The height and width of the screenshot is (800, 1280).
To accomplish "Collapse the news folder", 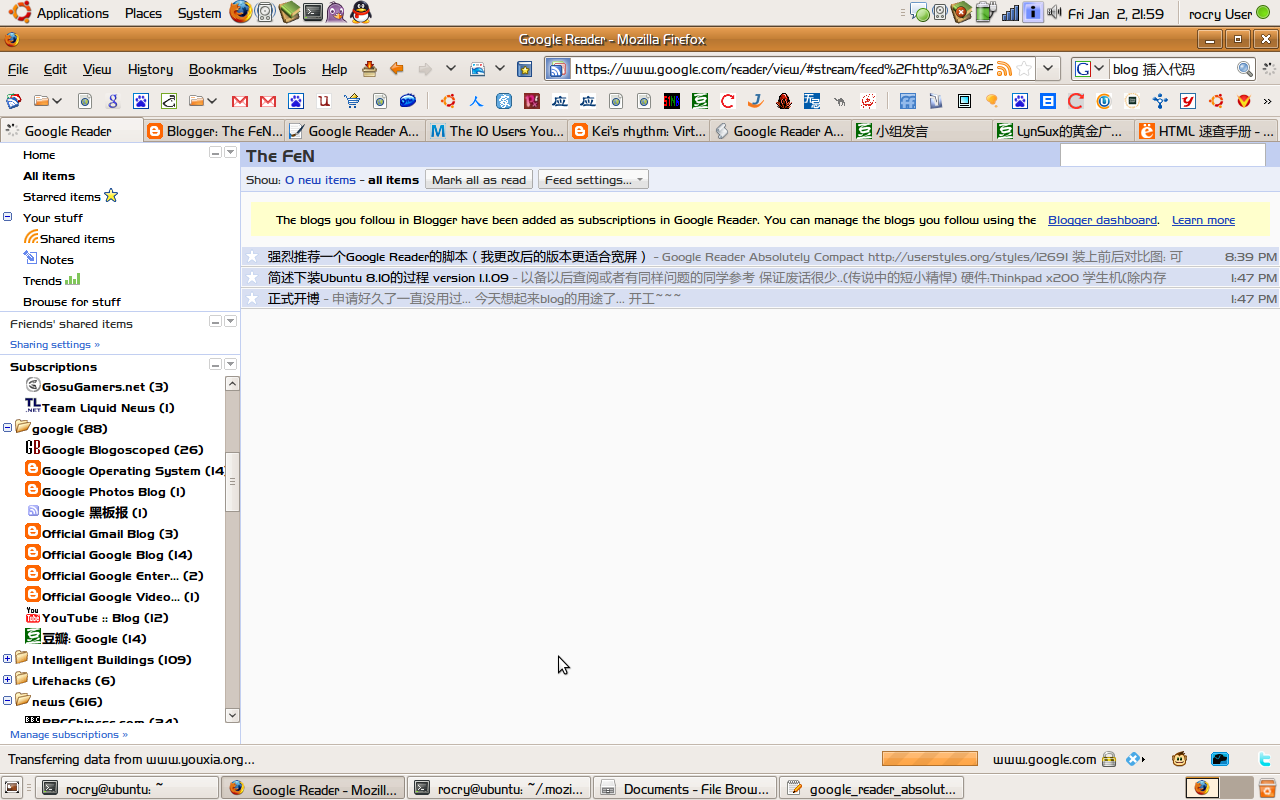I will pos(8,700).
